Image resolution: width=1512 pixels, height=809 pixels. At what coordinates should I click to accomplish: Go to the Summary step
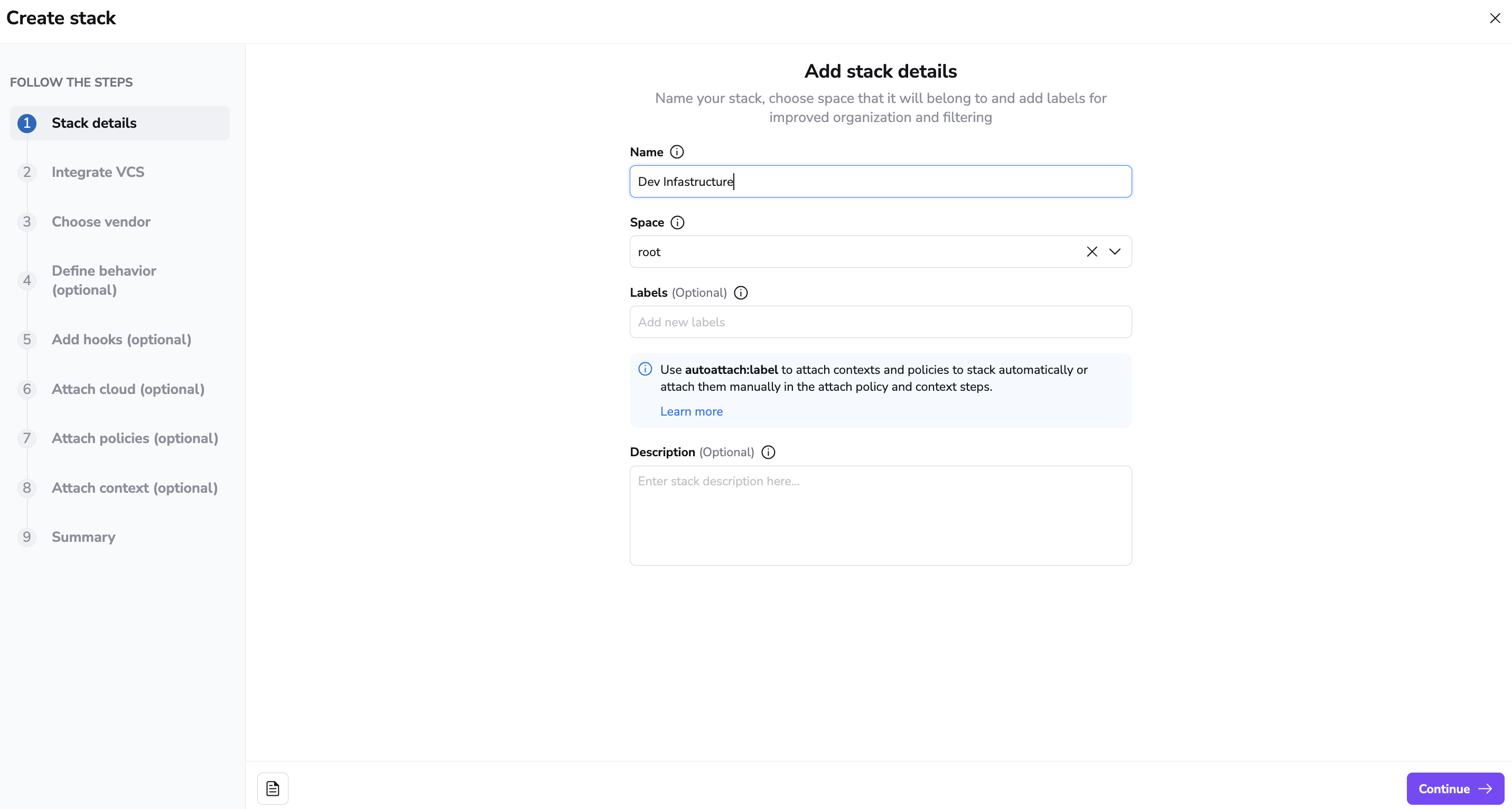(83, 537)
